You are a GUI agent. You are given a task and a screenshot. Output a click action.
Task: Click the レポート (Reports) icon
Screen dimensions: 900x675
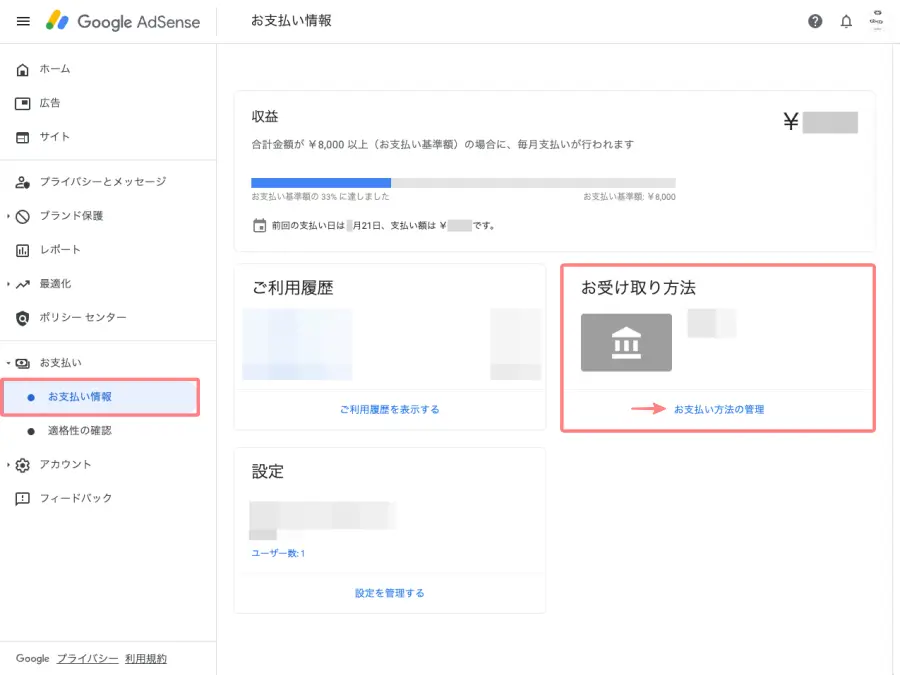click(x=22, y=249)
